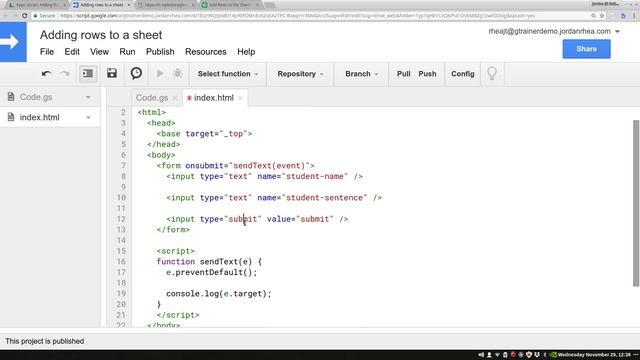Click the Config button
This screenshot has height=360, width=640.
(x=462, y=74)
